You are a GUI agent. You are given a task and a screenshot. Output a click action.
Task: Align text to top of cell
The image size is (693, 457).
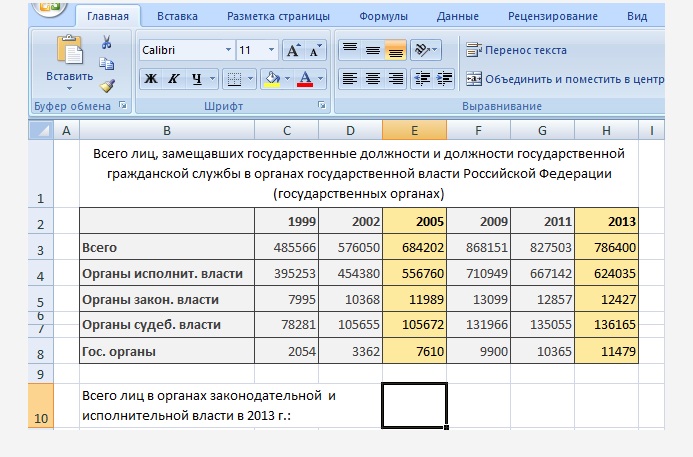pyautogui.click(x=350, y=50)
